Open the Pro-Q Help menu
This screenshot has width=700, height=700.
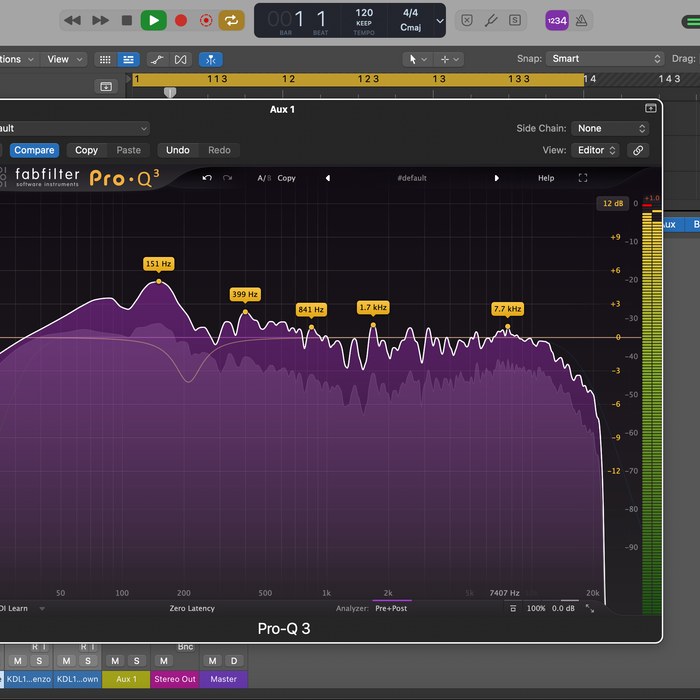coord(546,178)
